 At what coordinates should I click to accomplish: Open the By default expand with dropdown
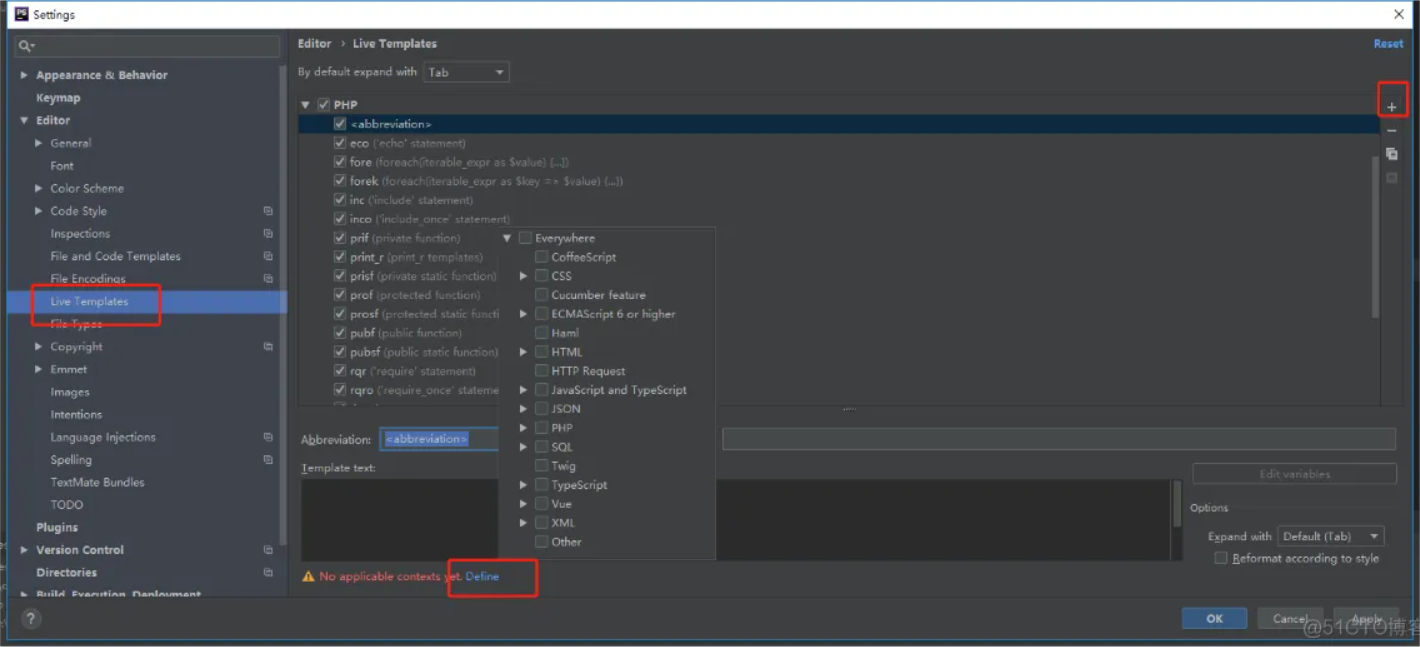coord(466,72)
